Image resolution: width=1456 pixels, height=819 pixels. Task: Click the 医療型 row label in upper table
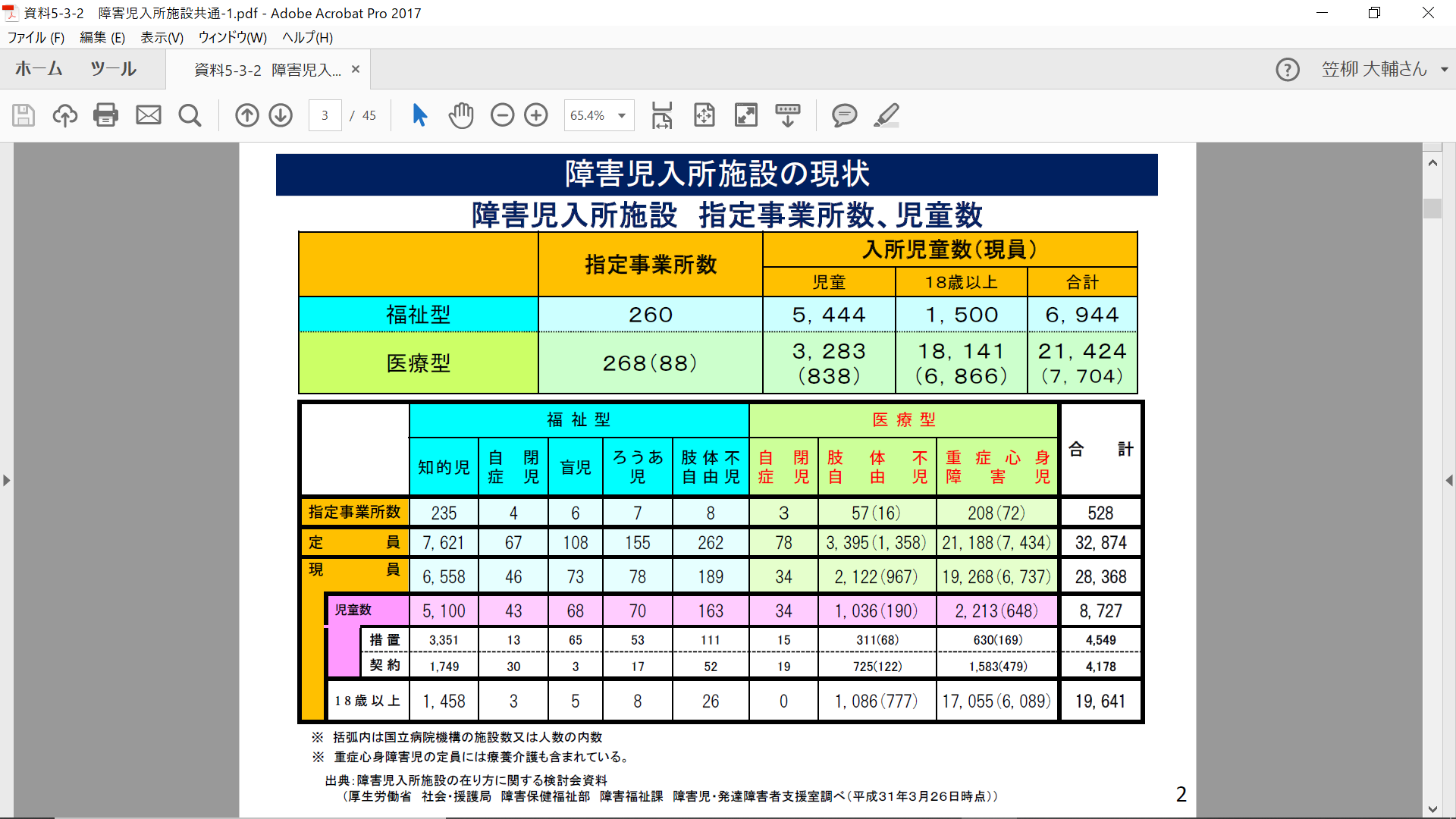coord(419,363)
